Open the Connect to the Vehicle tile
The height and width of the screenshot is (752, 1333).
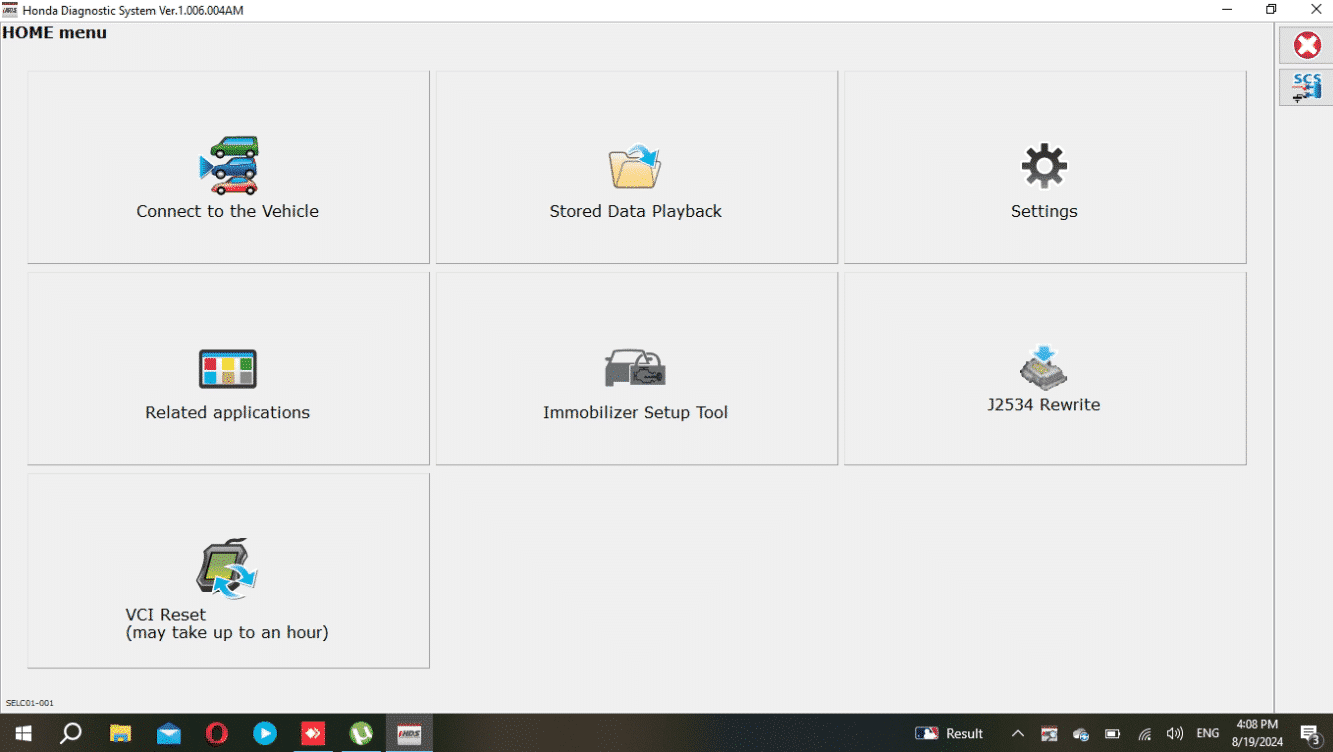(228, 167)
